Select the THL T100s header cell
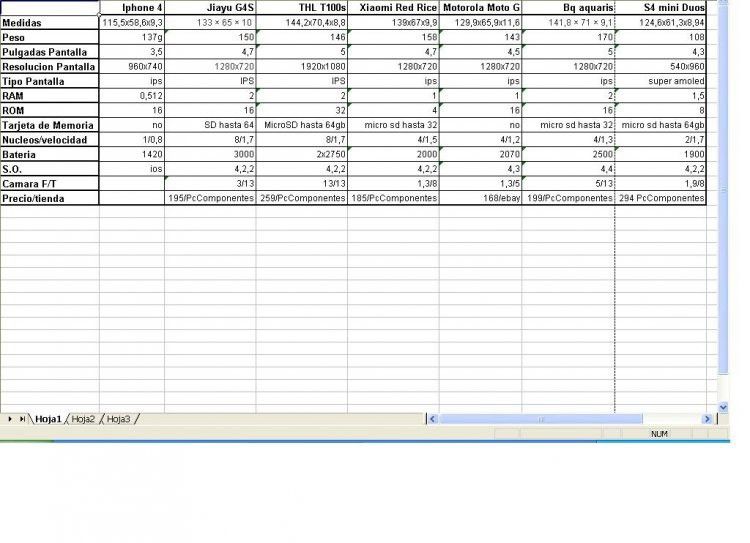 (302, 8)
